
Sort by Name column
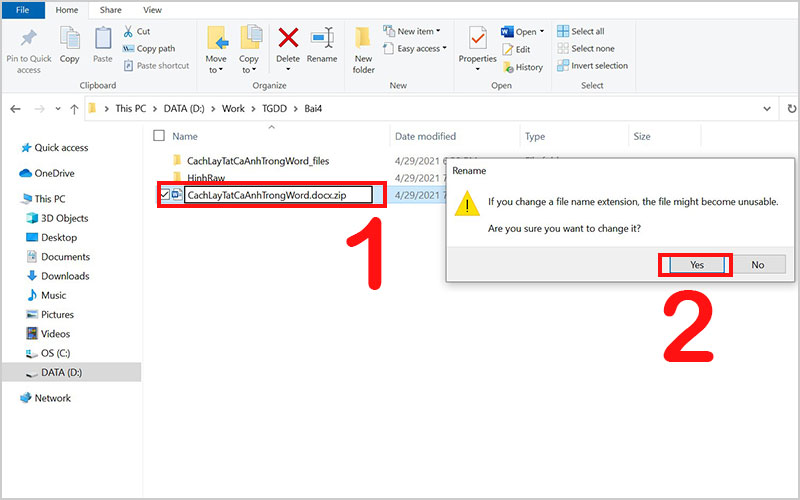point(185,136)
